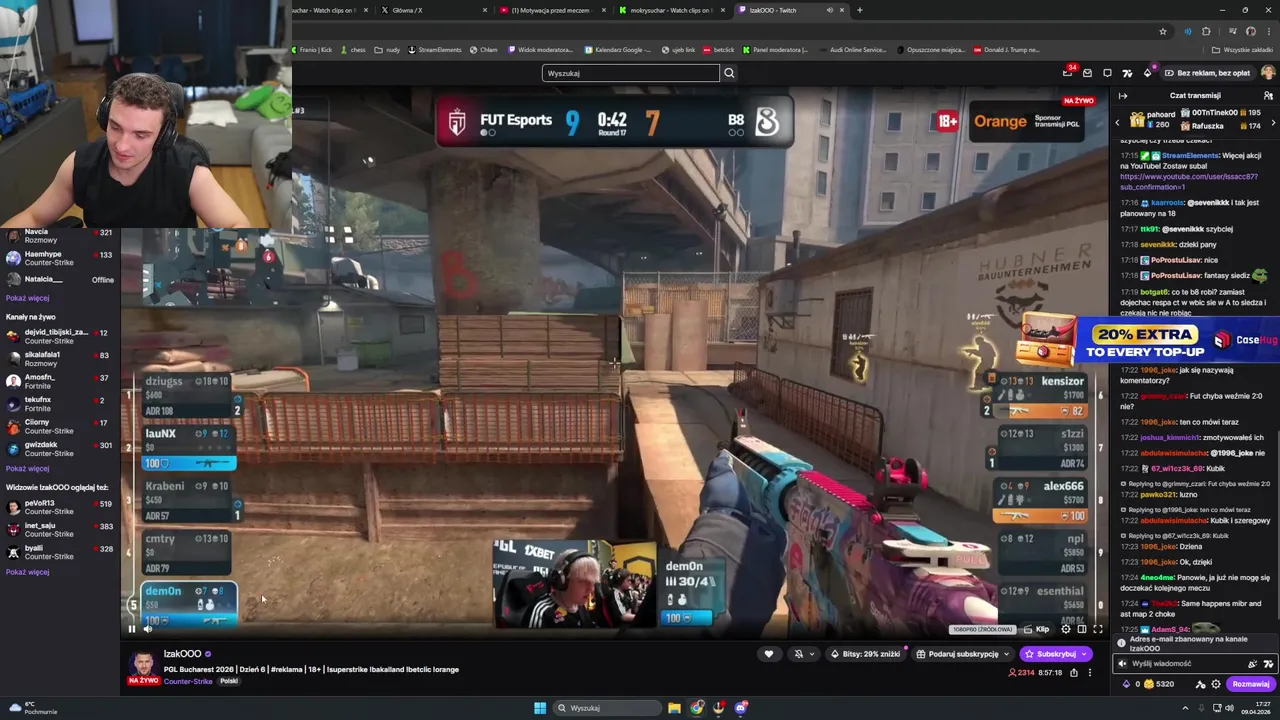Image resolution: width=1280 pixels, height=720 pixels.
Task: Expand the Subskrybuj options chevron
Action: [1086, 654]
